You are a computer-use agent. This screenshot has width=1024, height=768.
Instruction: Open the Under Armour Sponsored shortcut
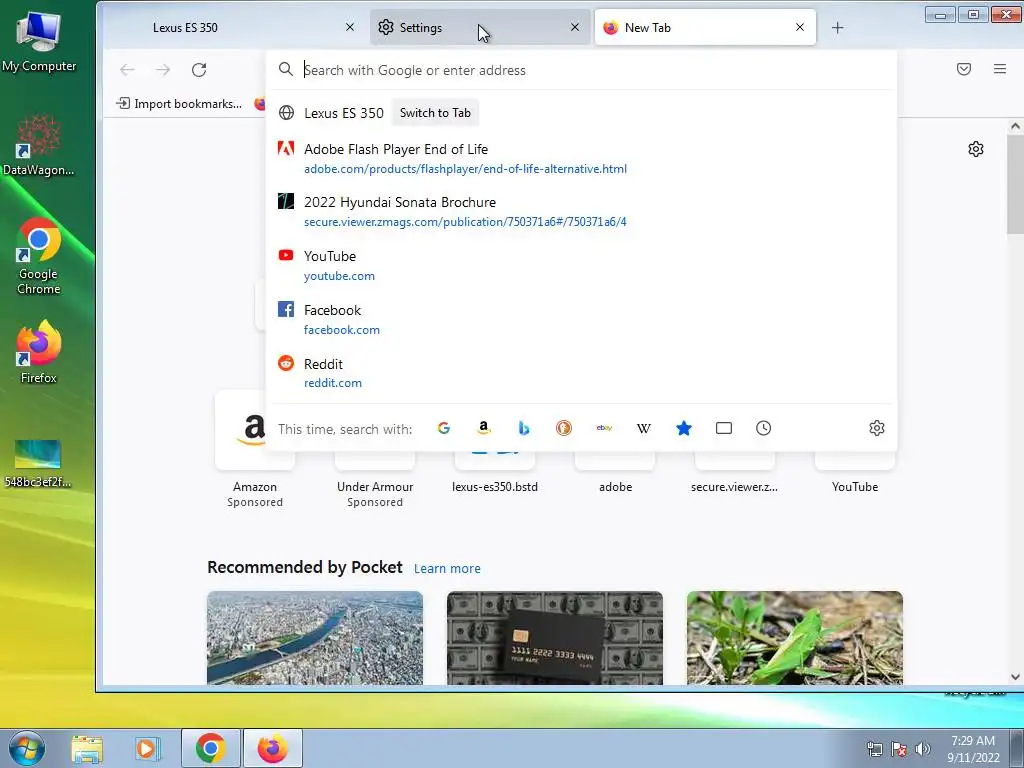coord(375,480)
